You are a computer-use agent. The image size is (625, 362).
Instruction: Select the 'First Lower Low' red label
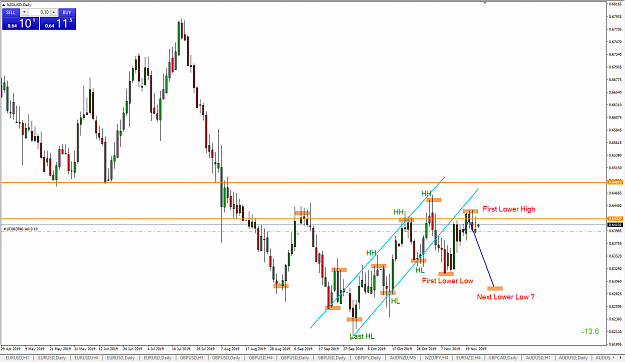(448, 281)
